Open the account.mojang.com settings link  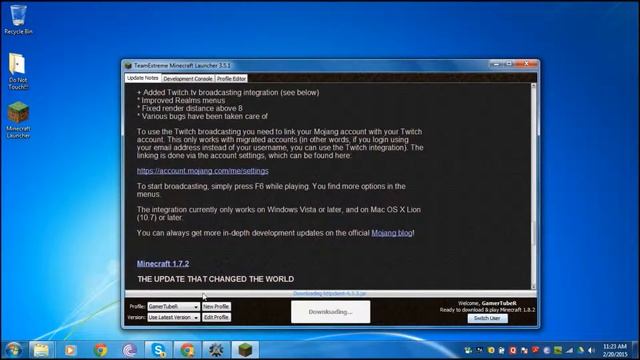point(202,171)
